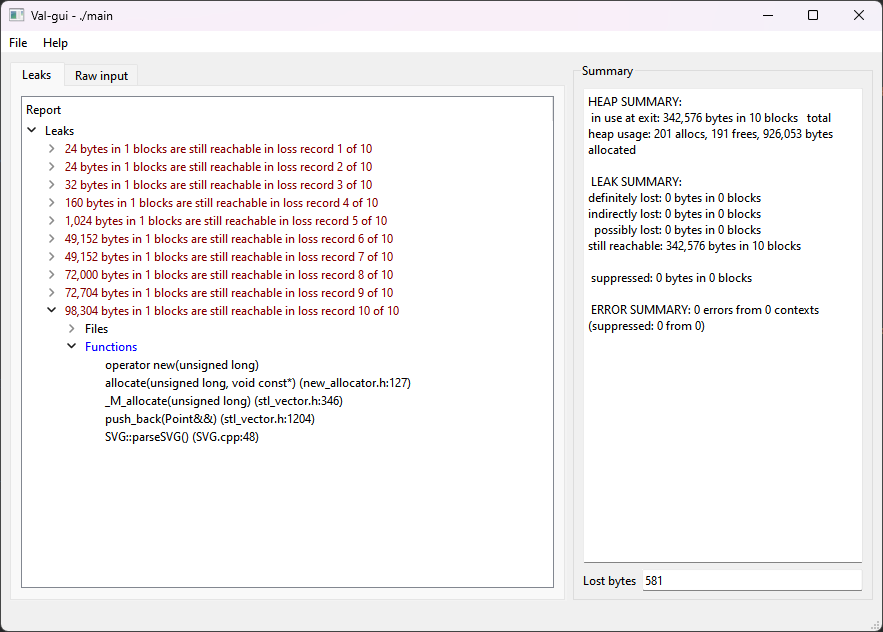Open the Help menu
Screen dimensions: 883x632
[55, 43]
